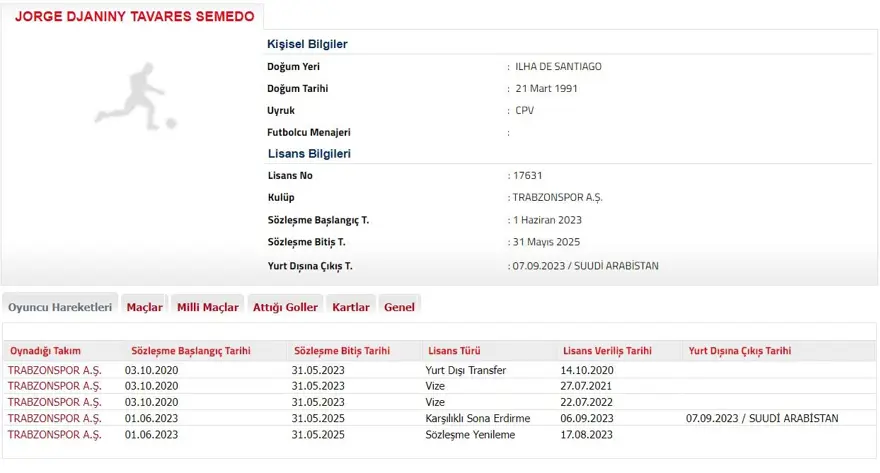The width and height of the screenshot is (880, 473).
Task: Click the Kulüp value Trabzonspor A.Ş.
Action: [x=558, y=198]
